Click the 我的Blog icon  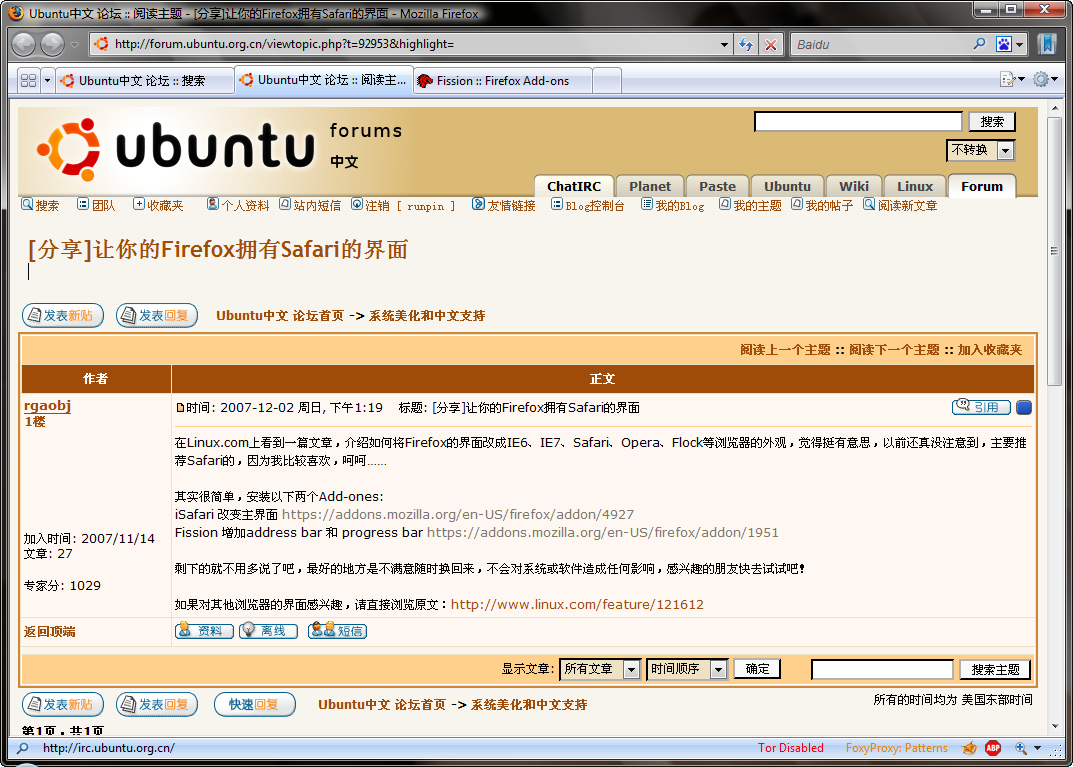(x=647, y=204)
